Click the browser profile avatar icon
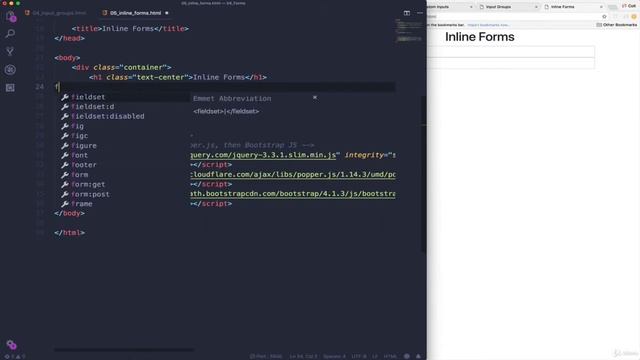Image resolution: width=640 pixels, height=360 pixels. [633, 17]
